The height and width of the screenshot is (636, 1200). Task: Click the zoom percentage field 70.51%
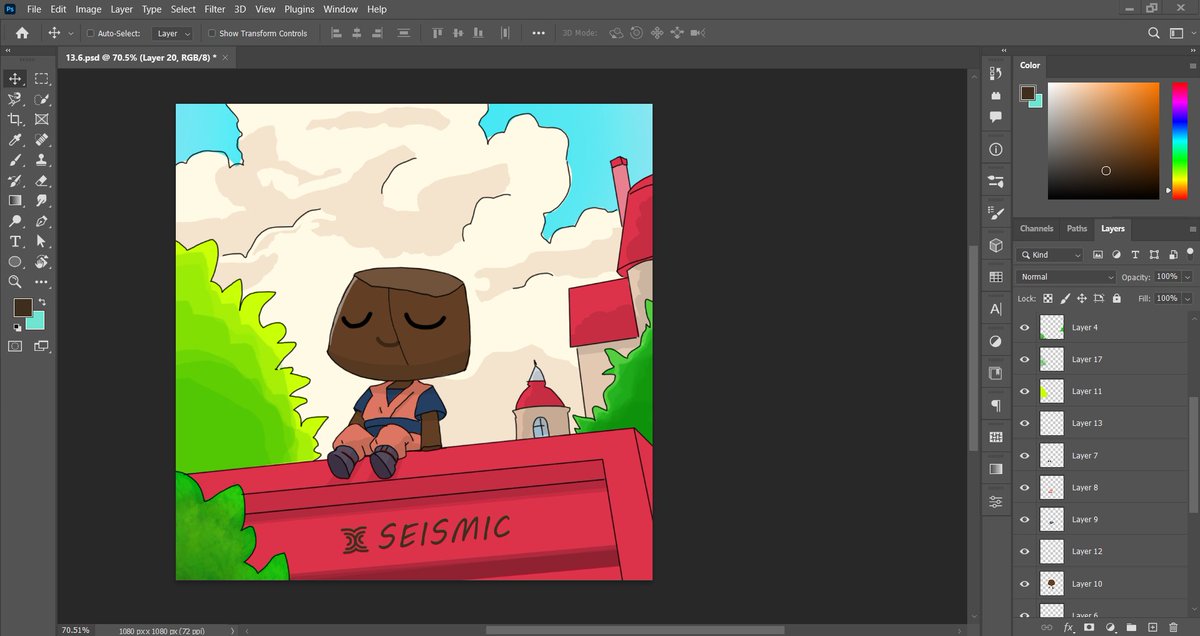pyautogui.click(x=76, y=630)
